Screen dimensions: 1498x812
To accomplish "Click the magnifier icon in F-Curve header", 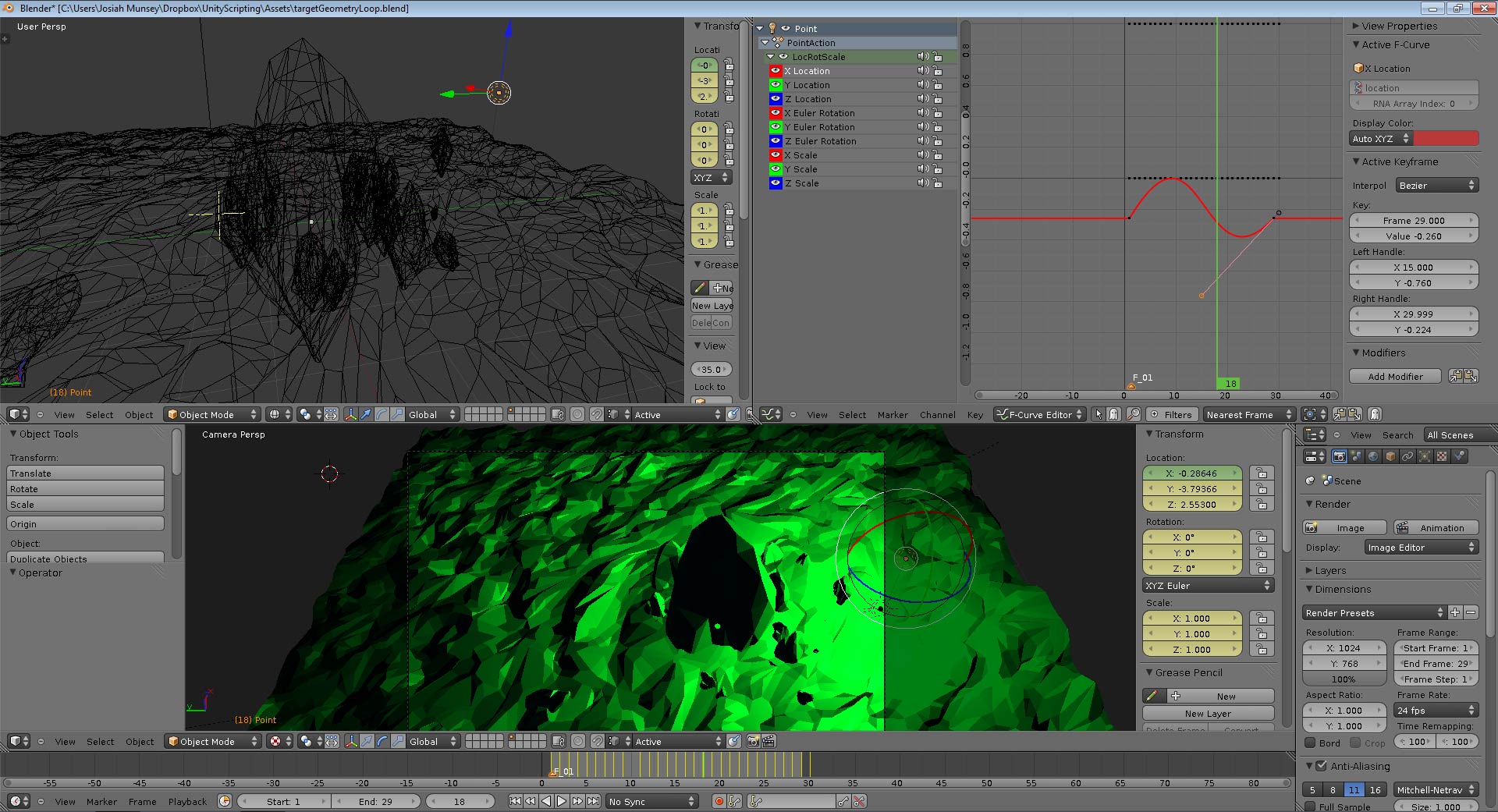I will tap(1133, 414).
